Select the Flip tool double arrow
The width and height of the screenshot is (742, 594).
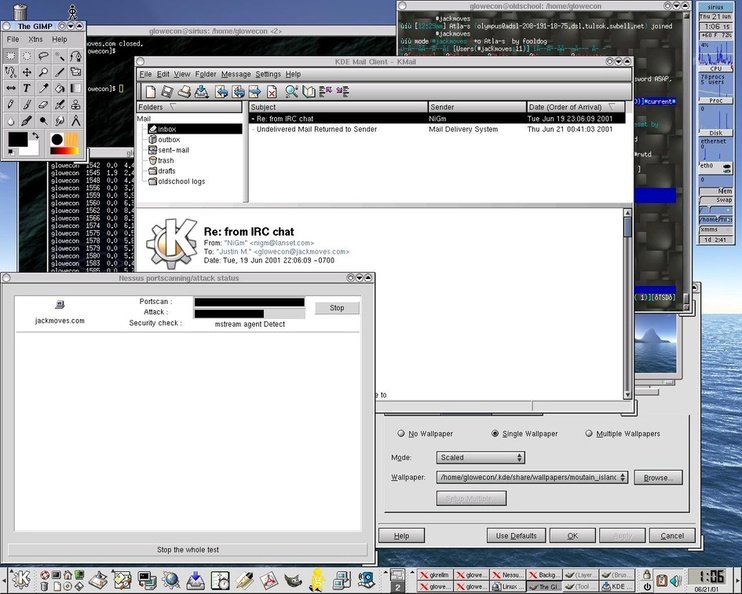coord(10,88)
